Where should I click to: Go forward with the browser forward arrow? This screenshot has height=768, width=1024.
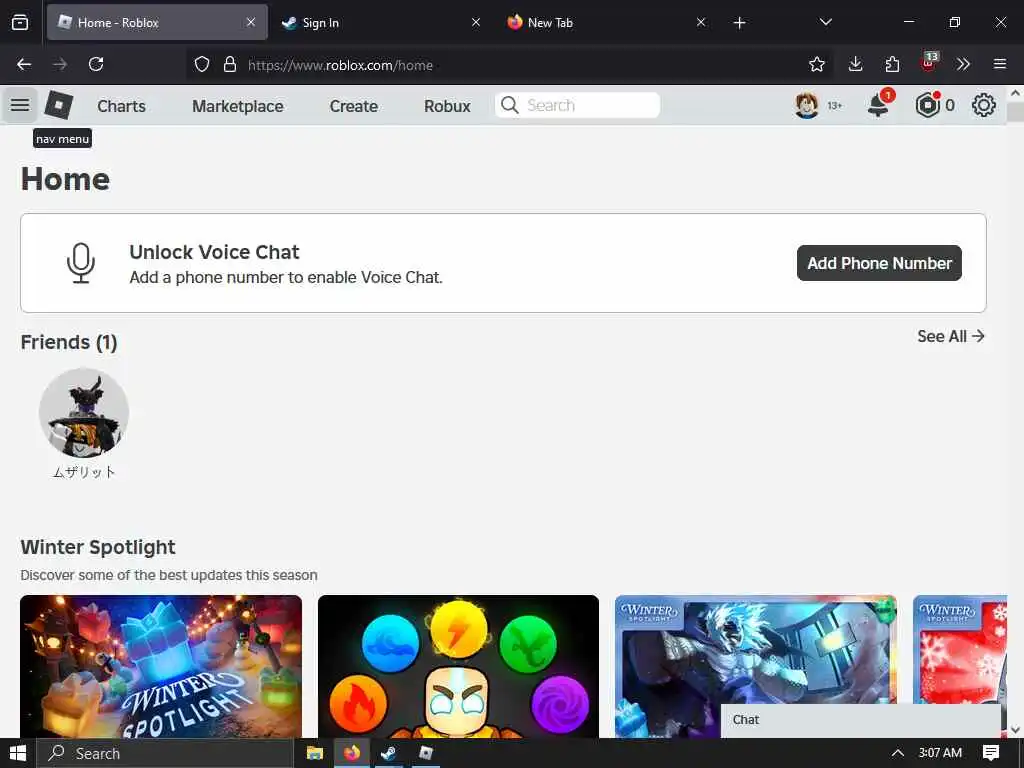coord(60,64)
